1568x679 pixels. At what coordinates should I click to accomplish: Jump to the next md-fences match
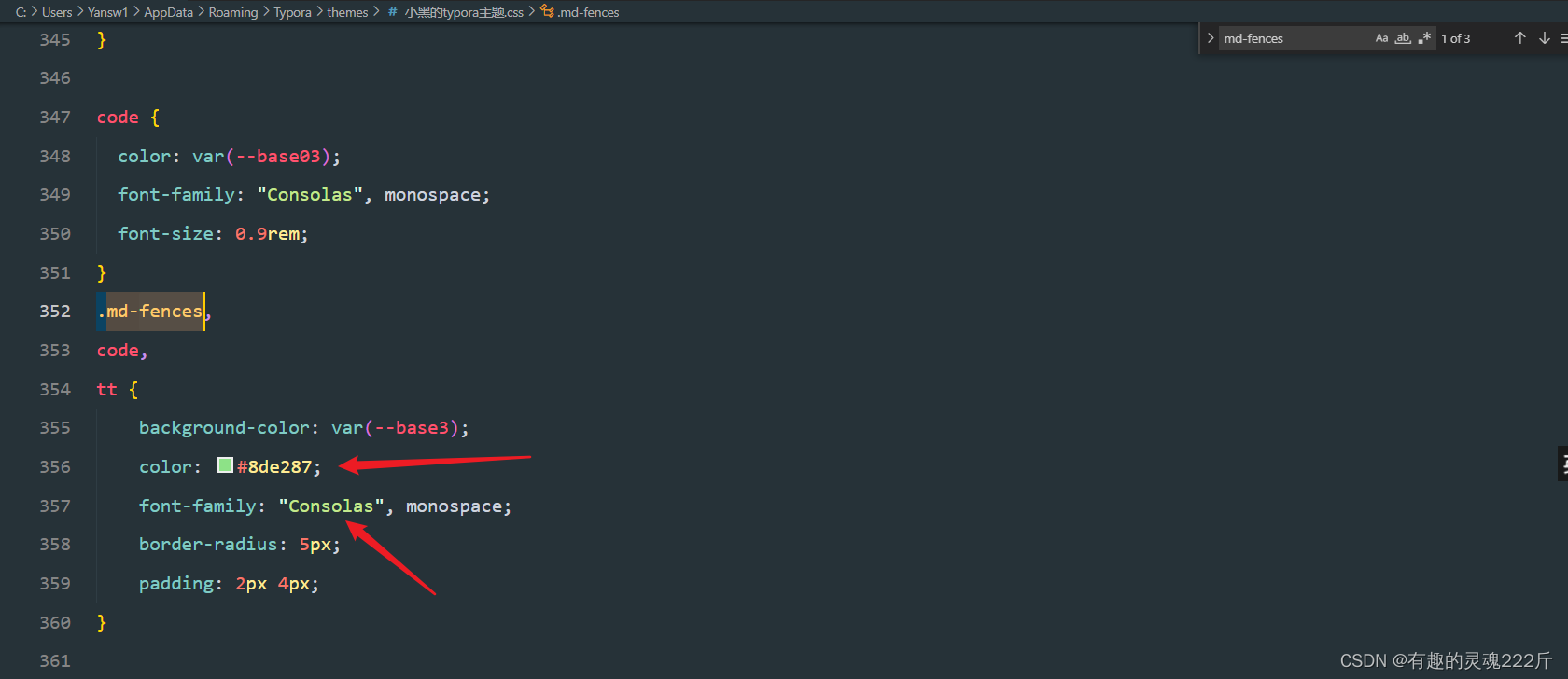coord(1544,37)
